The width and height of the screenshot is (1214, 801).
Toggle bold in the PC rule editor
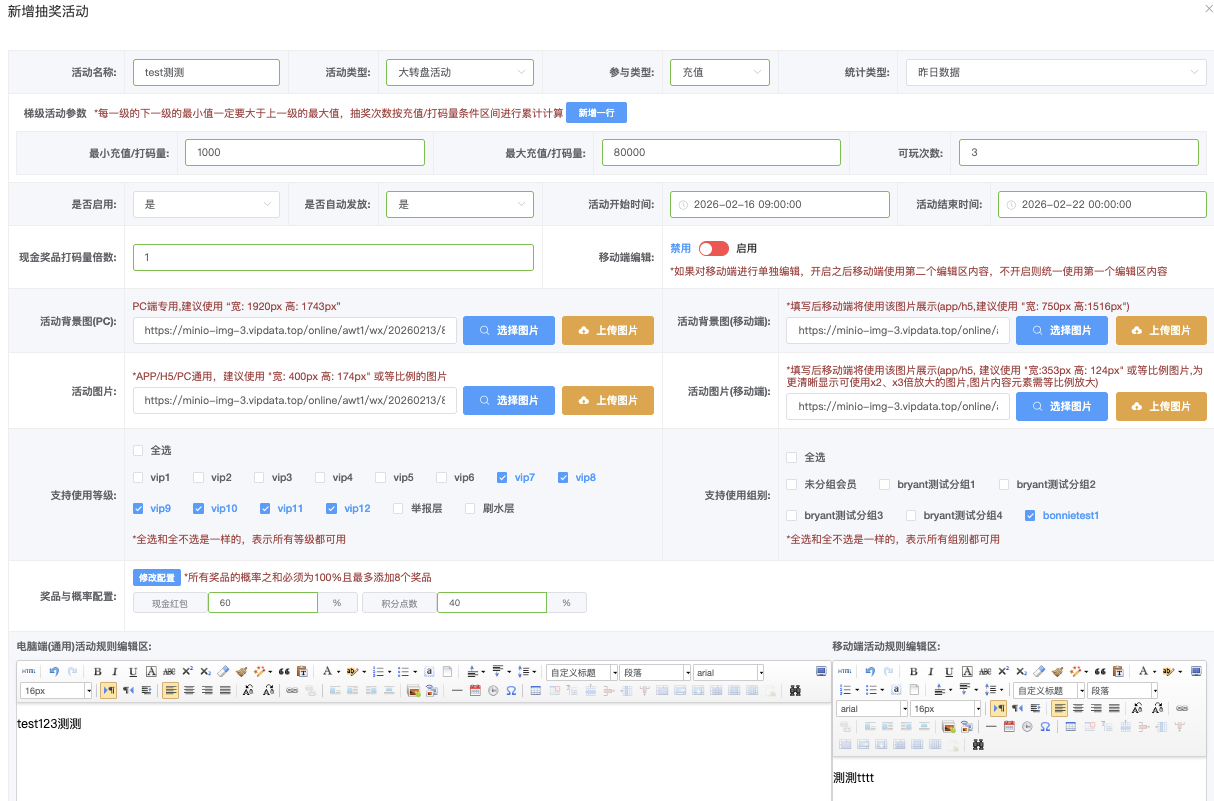[97, 672]
